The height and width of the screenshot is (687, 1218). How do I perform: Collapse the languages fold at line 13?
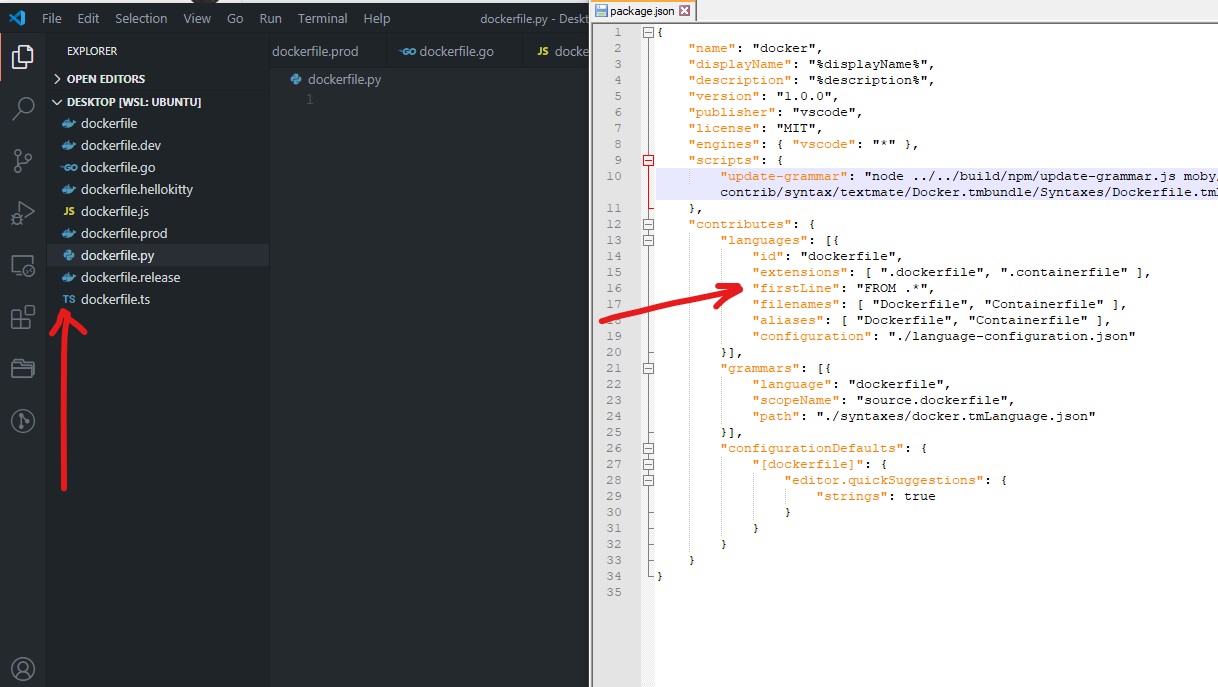648,240
